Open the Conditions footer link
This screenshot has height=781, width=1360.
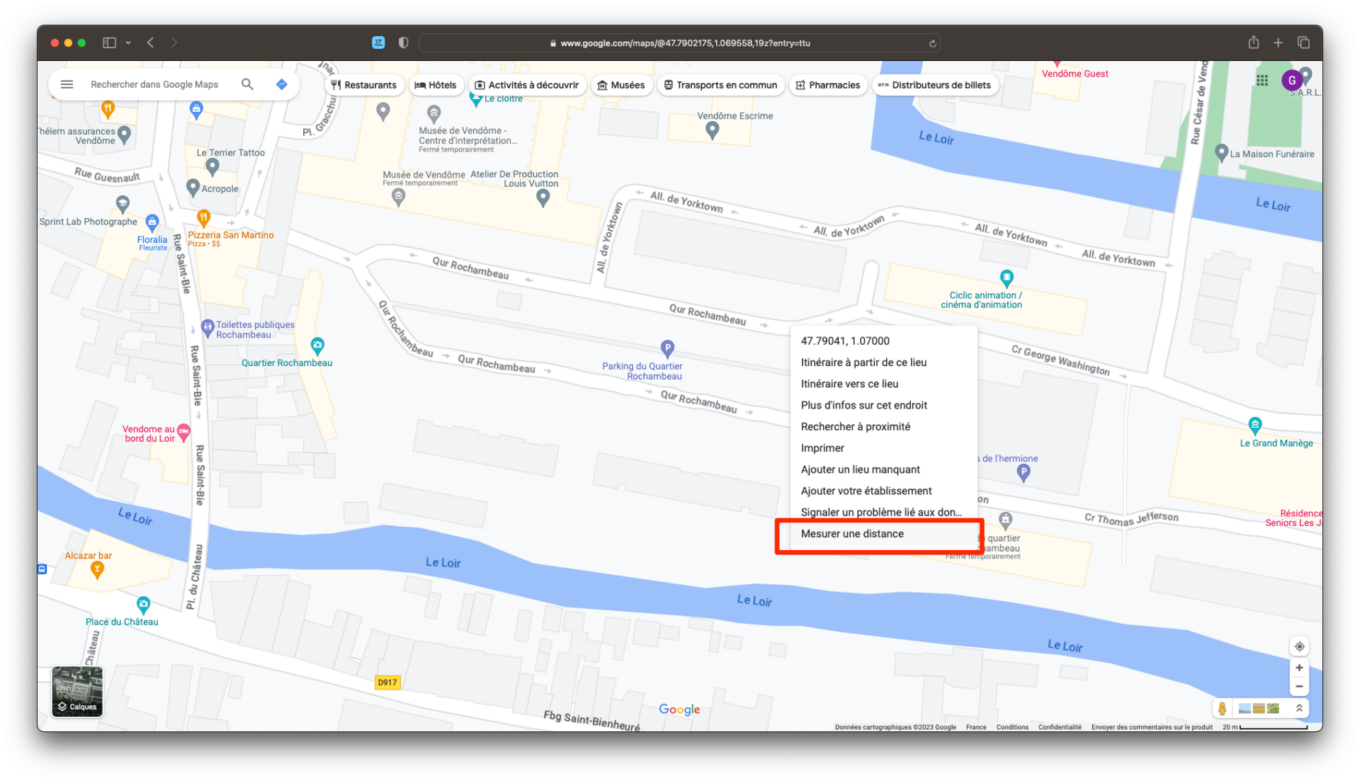click(x=1012, y=727)
